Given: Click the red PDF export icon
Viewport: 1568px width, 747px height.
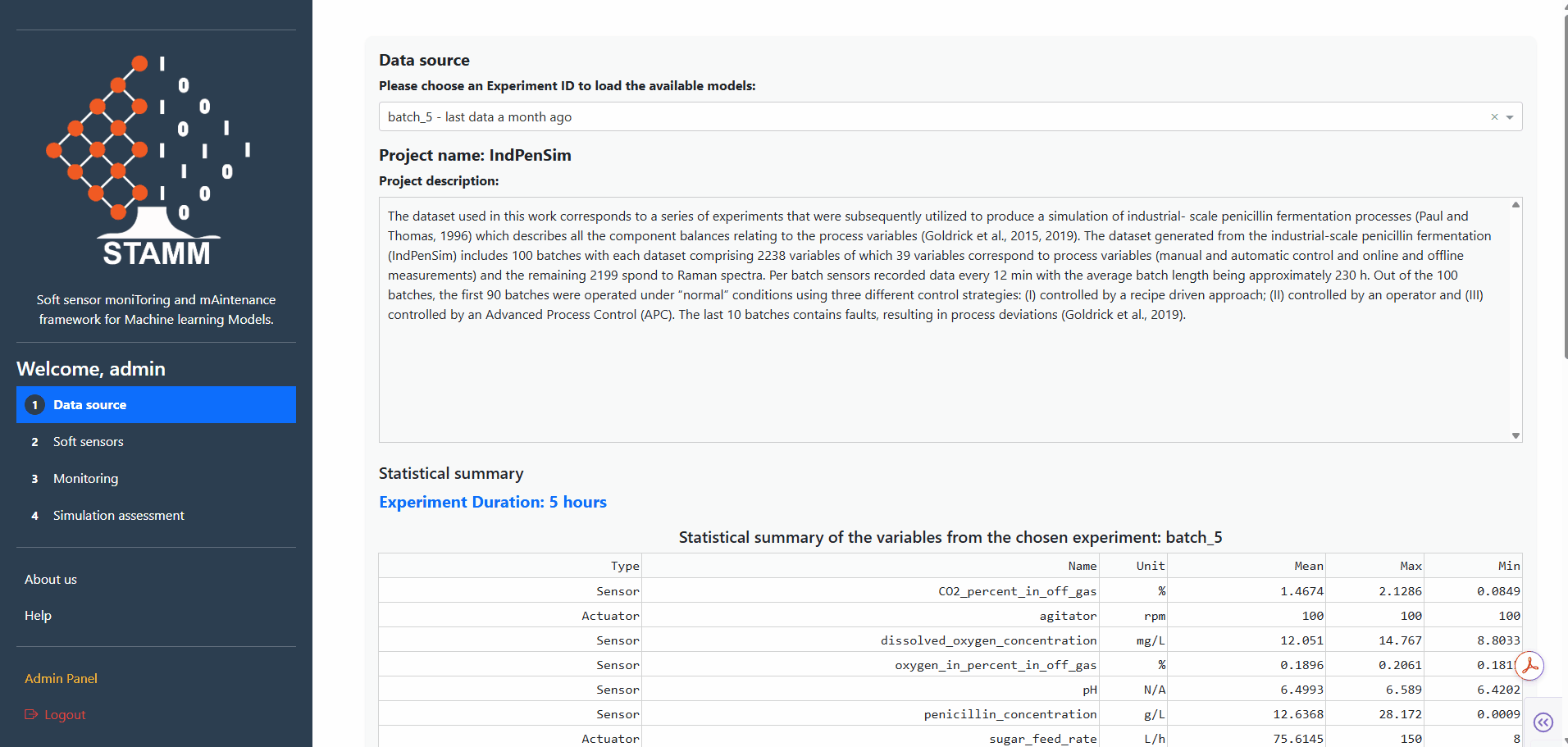Looking at the screenshot, I should (1529, 666).
